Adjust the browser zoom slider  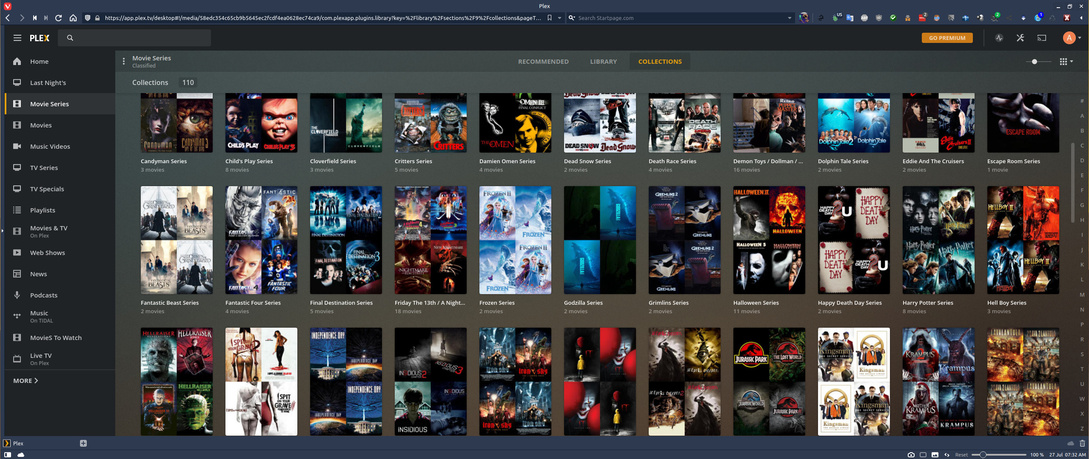pos(997,454)
